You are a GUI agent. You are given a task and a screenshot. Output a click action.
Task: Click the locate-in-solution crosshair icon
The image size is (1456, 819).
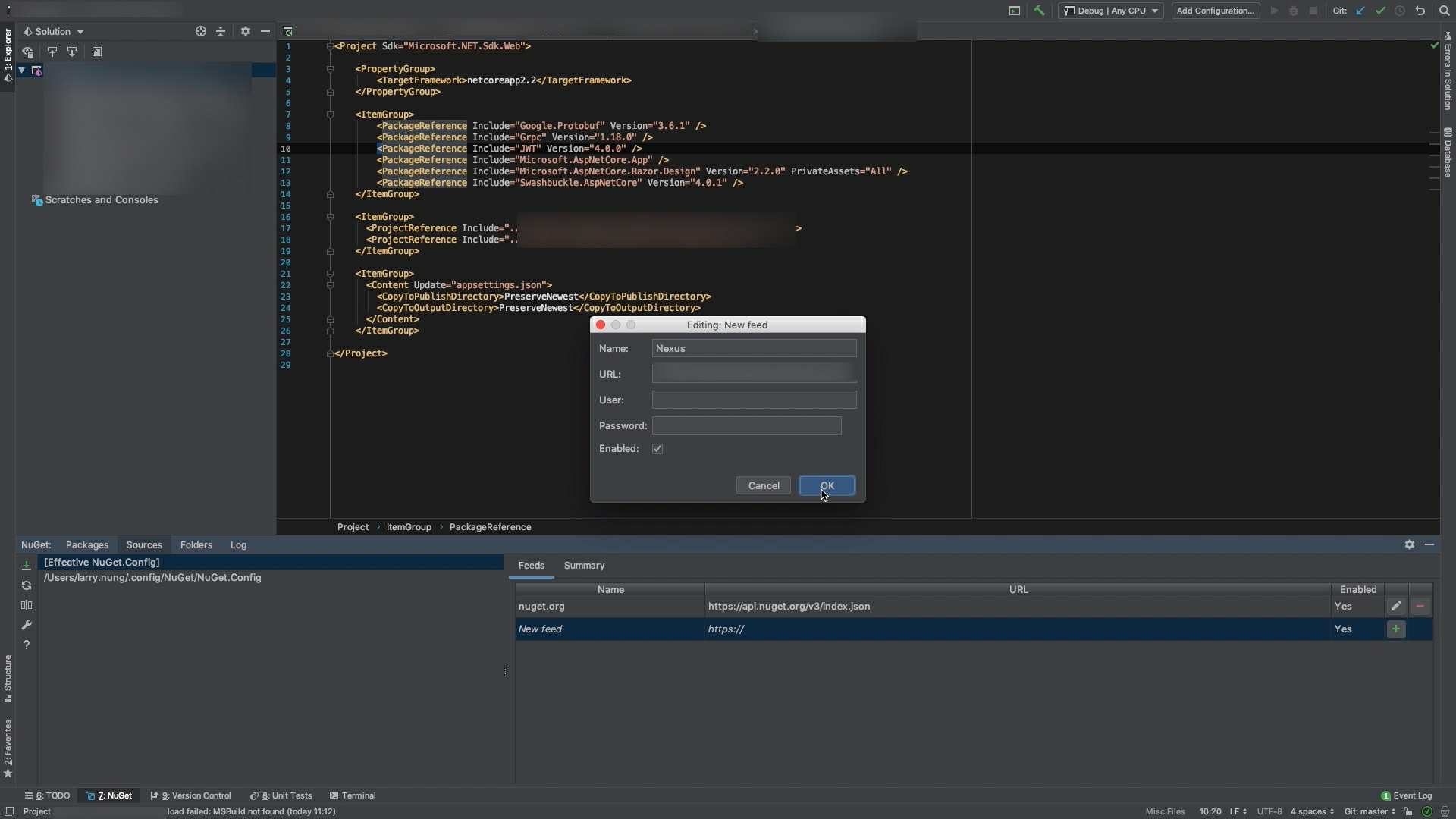point(200,31)
